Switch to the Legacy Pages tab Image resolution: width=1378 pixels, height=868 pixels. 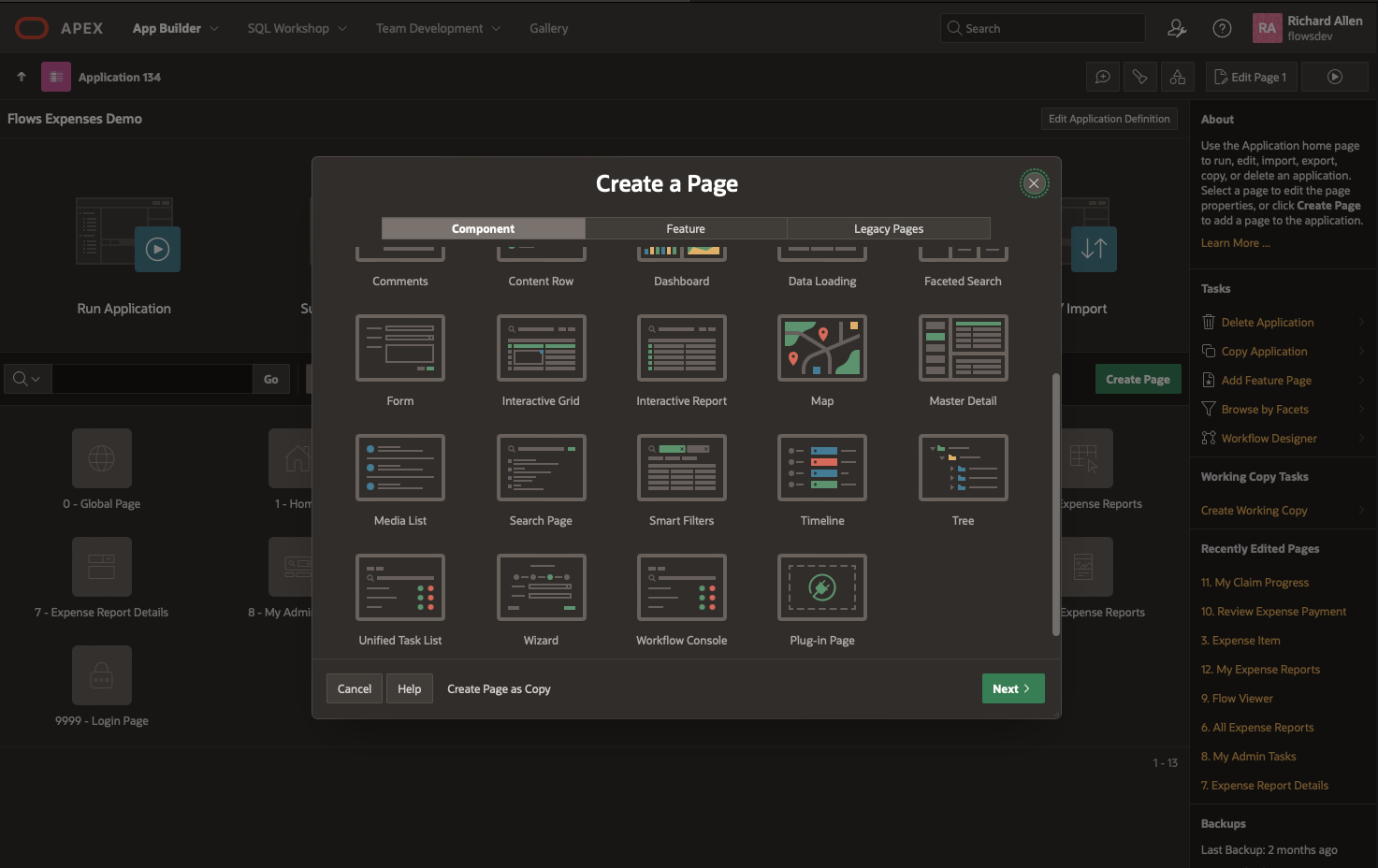[x=889, y=228]
